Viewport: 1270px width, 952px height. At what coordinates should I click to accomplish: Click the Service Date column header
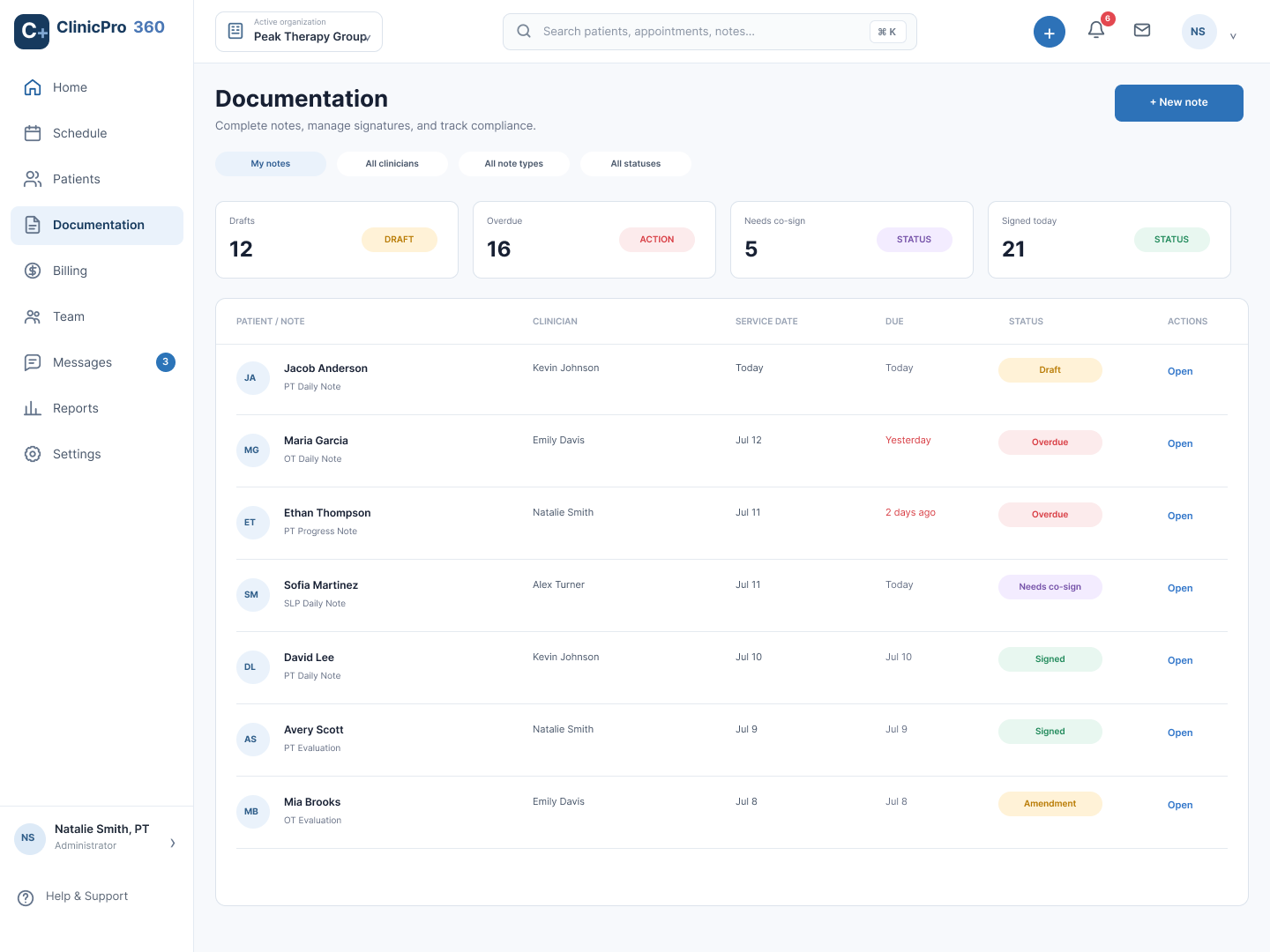tap(766, 322)
